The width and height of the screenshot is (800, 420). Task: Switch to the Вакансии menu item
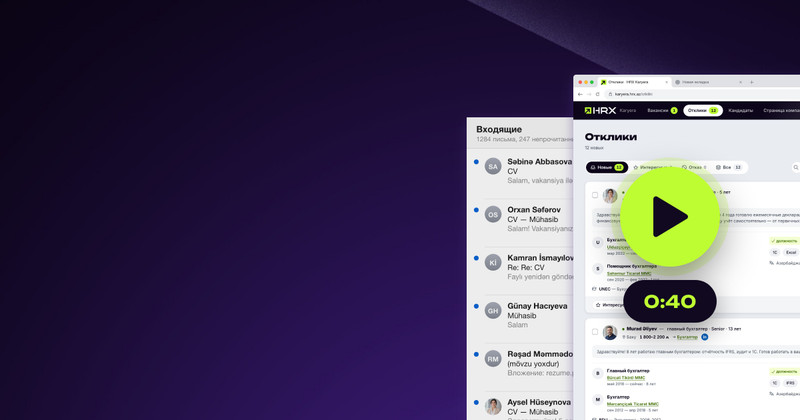[x=662, y=110]
